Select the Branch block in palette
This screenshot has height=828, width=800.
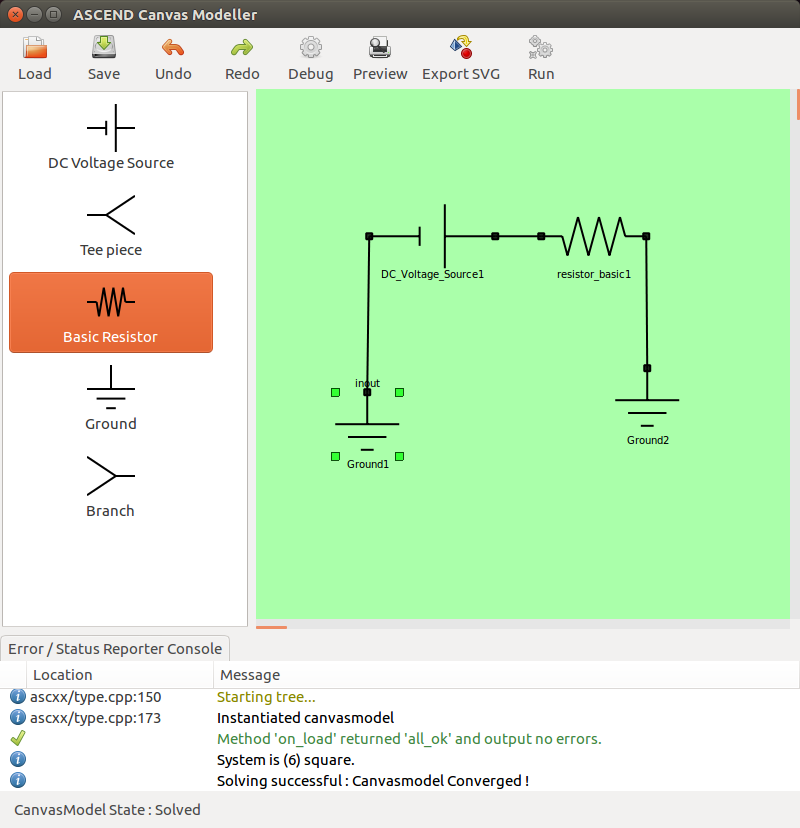coord(111,486)
